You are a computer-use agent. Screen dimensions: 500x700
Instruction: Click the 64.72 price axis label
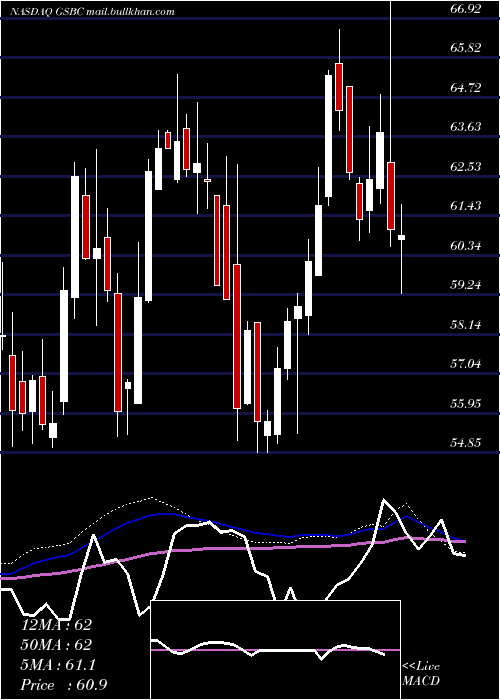466,88
